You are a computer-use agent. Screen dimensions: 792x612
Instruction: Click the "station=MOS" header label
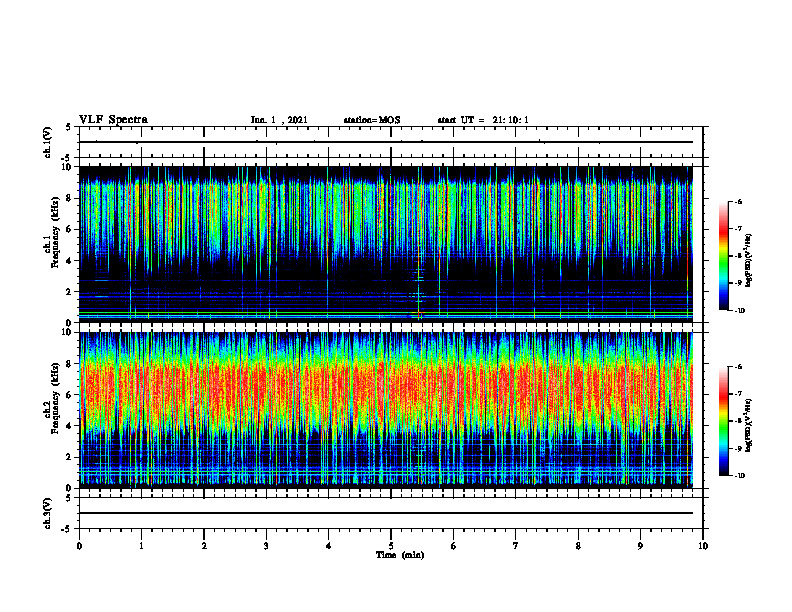[x=372, y=120]
